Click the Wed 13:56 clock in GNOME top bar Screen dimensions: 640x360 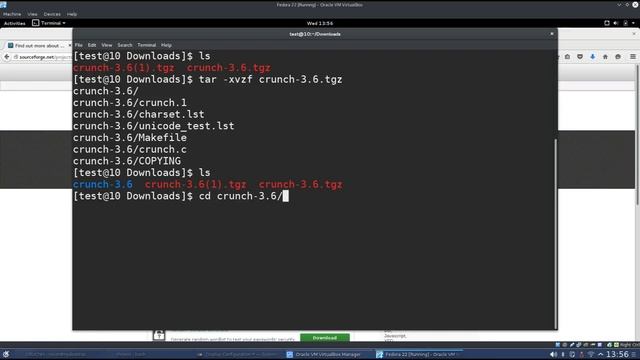[320, 23]
